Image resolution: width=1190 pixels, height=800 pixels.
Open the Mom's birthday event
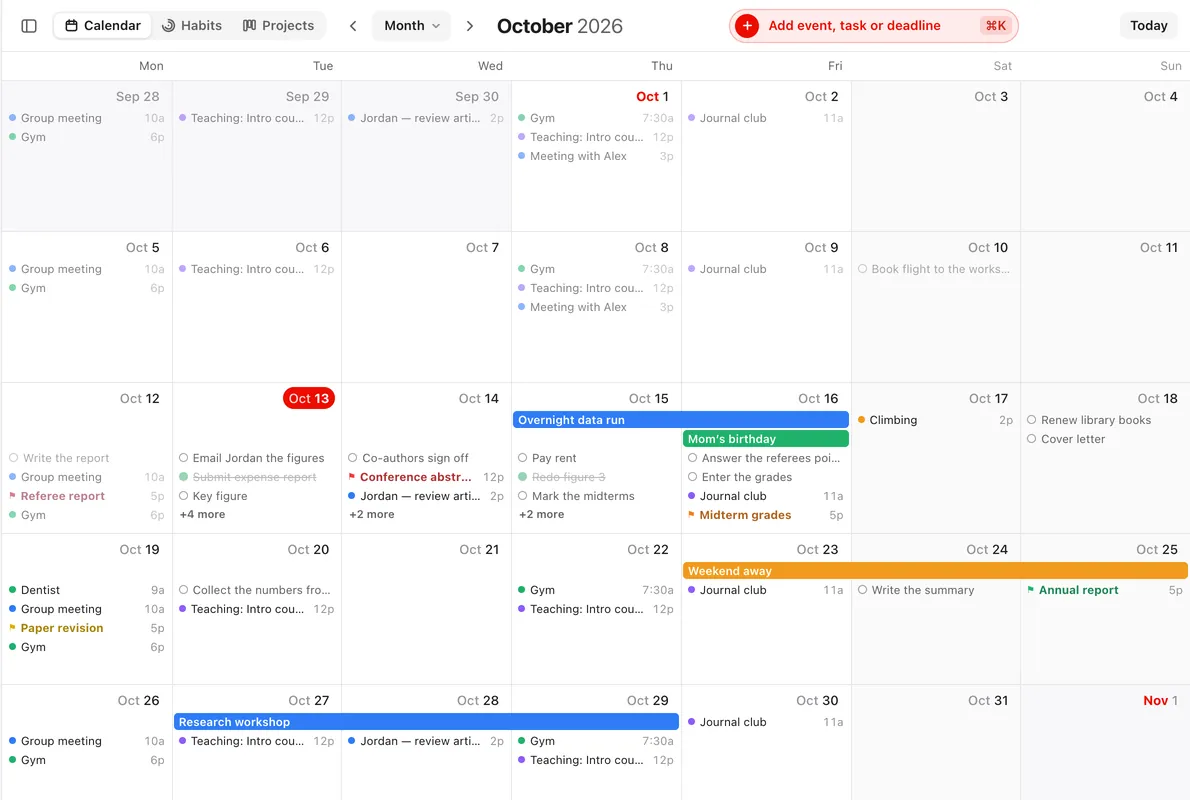pyautogui.click(x=766, y=439)
